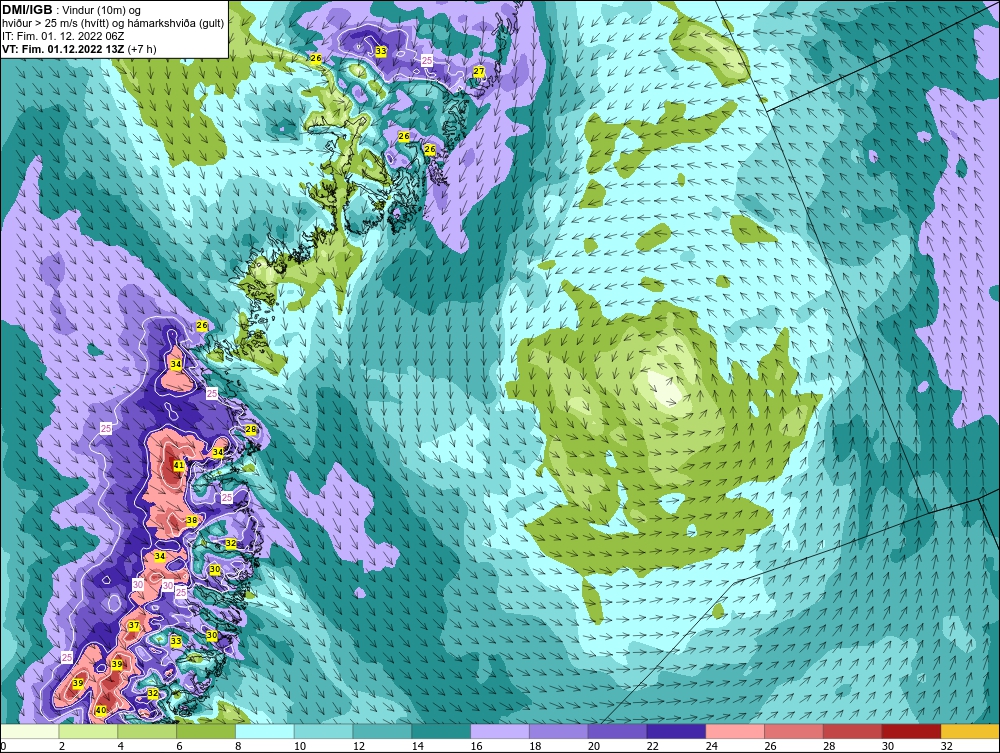Viewport: 1000px width, 753px height.
Task: Click the 8 tick on the color scale
Action: pyautogui.click(x=239, y=746)
